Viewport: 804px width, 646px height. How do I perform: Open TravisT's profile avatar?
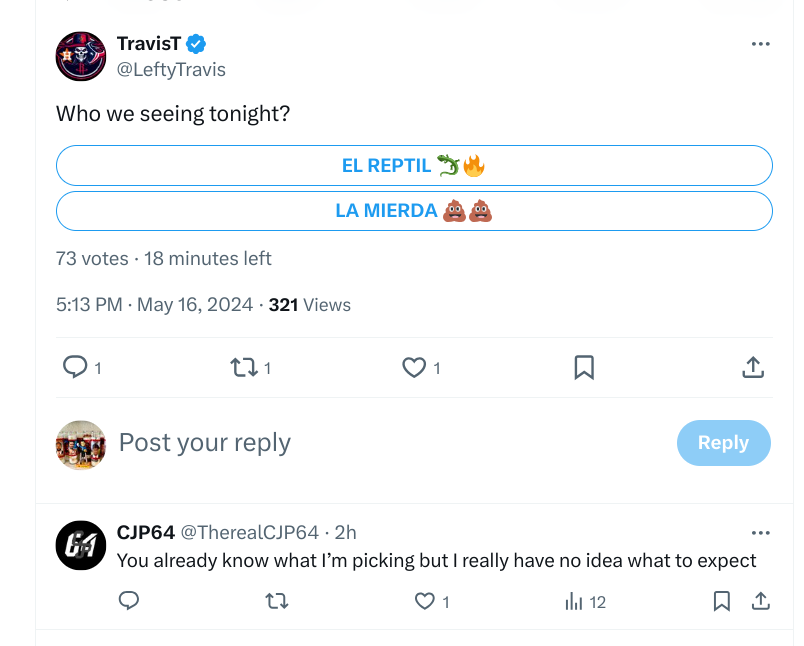click(81, 56)
